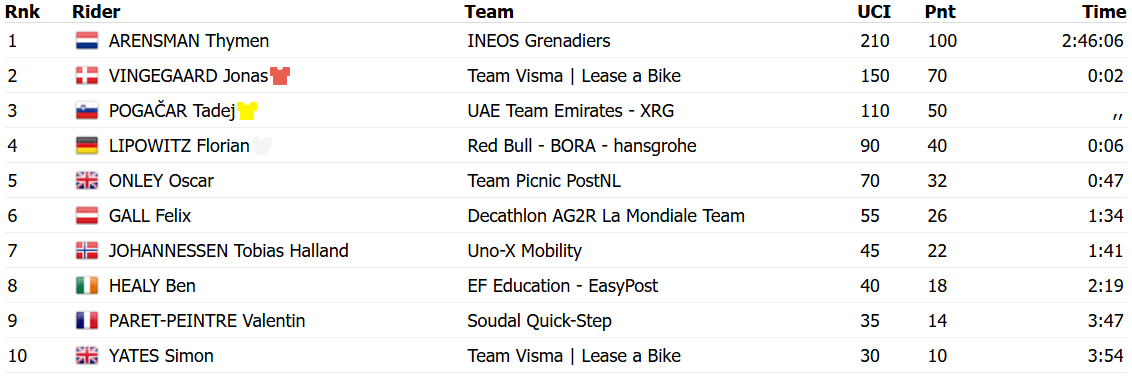Viewport: 1132px width, 376px height.
Task: Click the Austrian flag next to GALL Felix
Action: coord(87,216)
